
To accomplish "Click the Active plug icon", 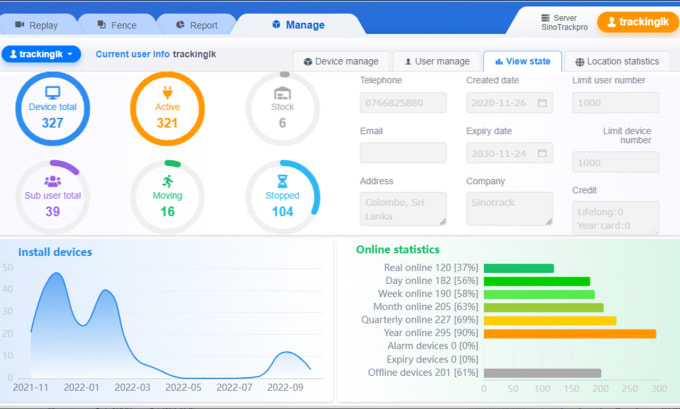I will (167, 92).
